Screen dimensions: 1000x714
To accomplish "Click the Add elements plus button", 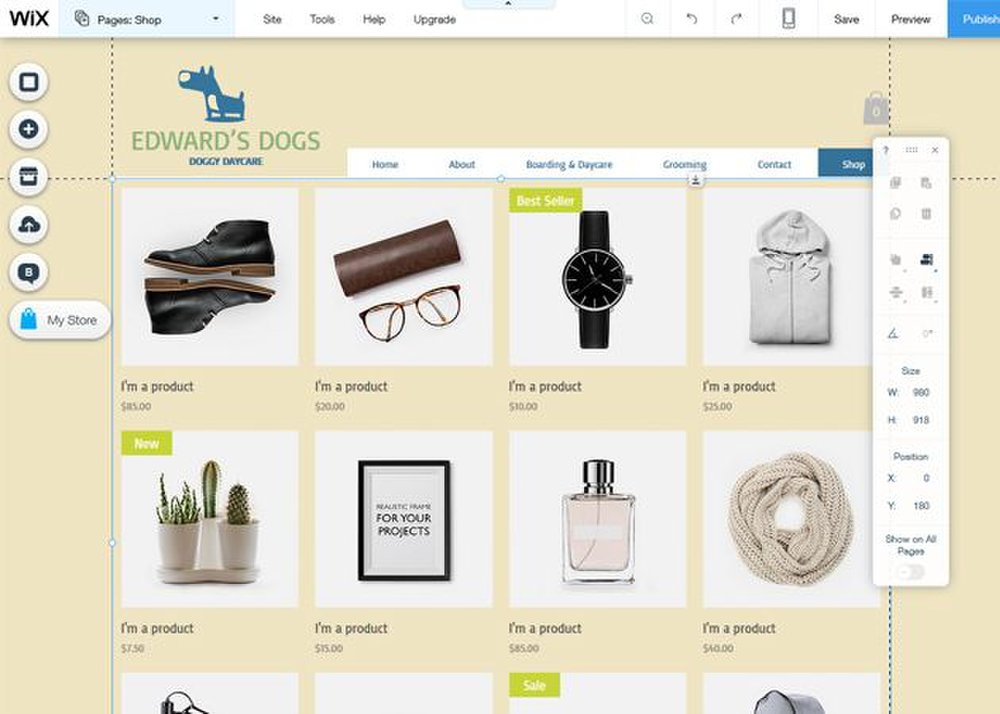I will 29,129.
